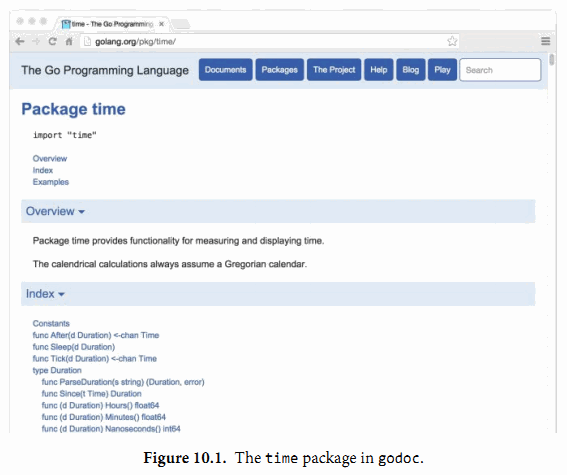Go back using the browser back arrow
This screenshot has height=475, width=567.
tap(20, 42)
